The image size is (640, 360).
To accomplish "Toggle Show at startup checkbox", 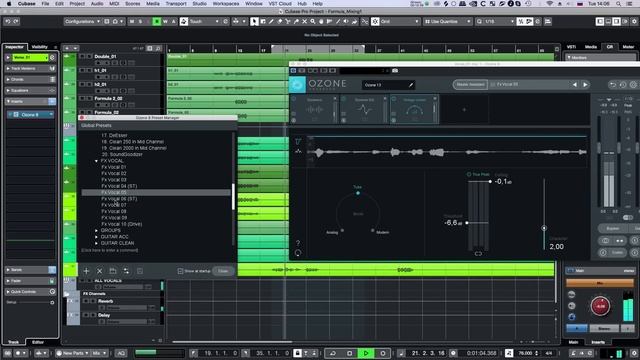I will [180, 271].
